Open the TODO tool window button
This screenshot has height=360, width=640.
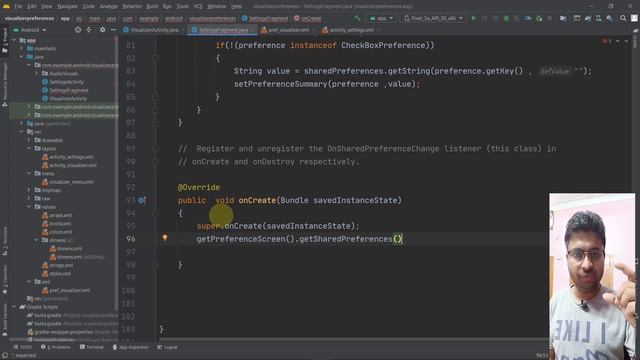(x=22, y=347)
